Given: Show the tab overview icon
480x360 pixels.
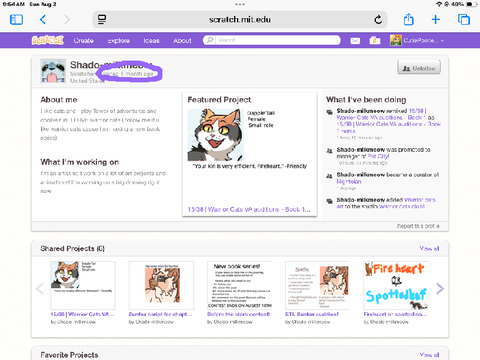Looking at the screenshot, I should 464,20.
